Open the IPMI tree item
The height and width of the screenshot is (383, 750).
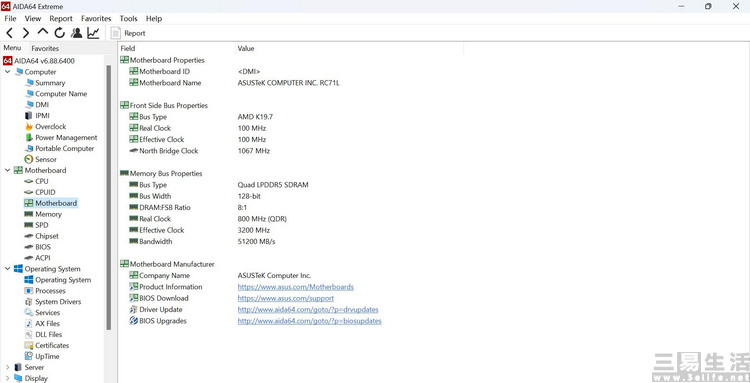click(37, 116)
